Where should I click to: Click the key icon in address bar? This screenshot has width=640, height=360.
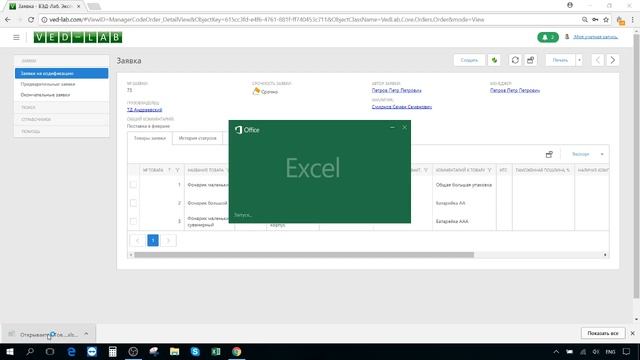tap(595, 20)
